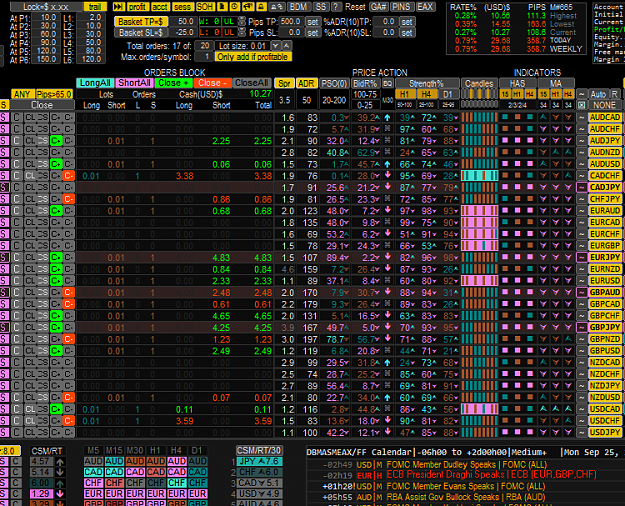Open the SOH tab
The width and height of the screenshot is (625, 506).
pyautogui.click(x=205, y=7)
